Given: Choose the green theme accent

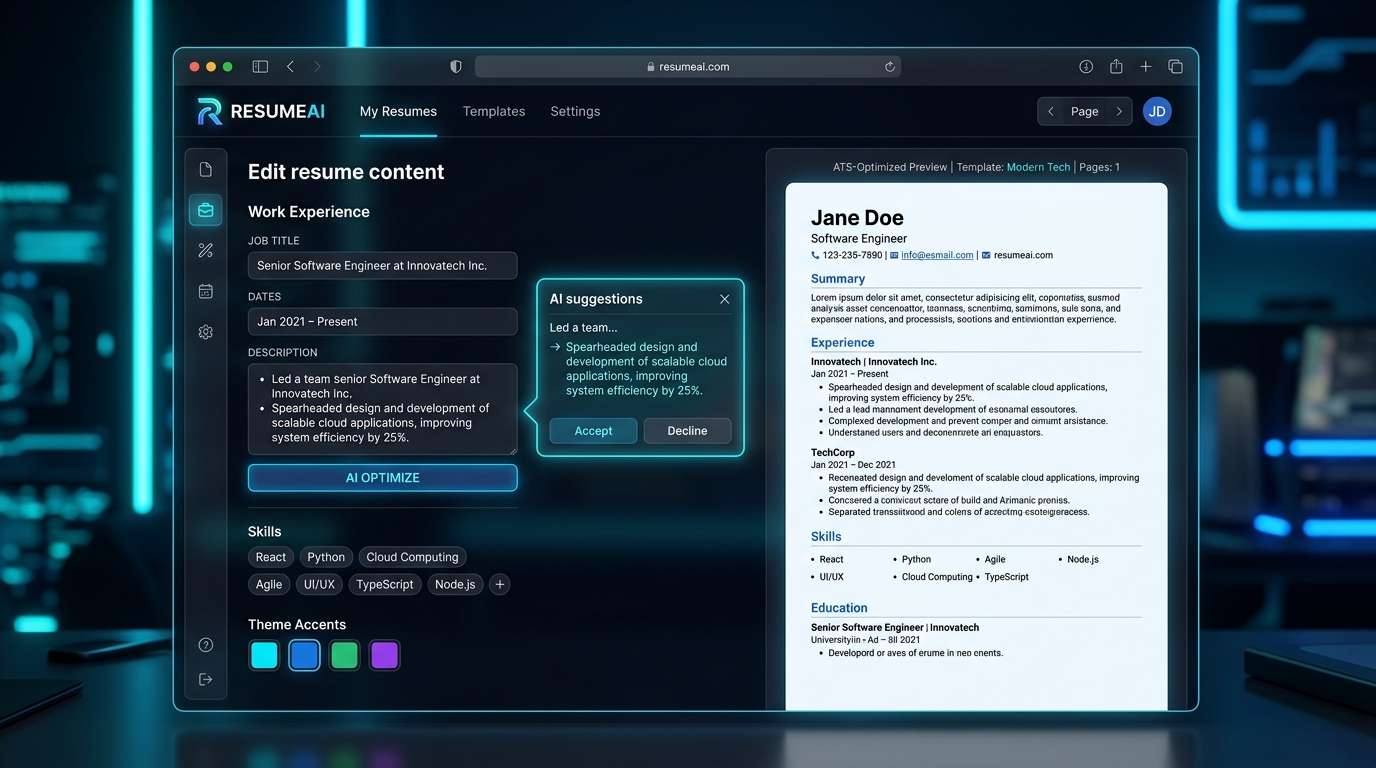Looking at the screenshot, I should (x=344, y=655).
